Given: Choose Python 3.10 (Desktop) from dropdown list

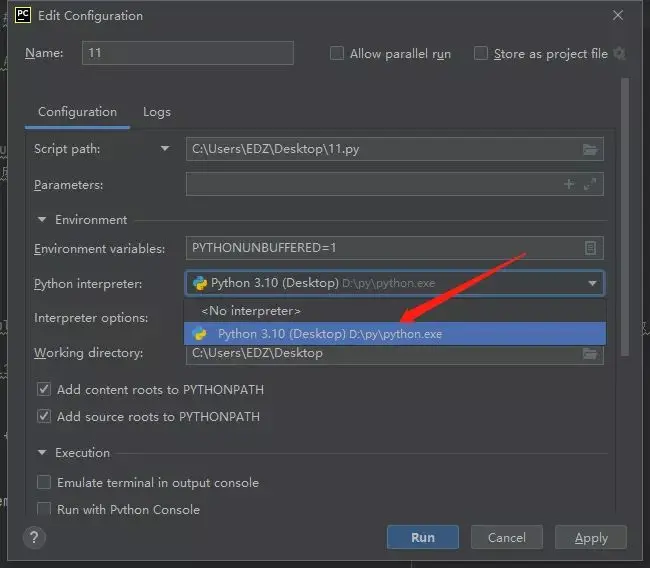Looking at the screenshot, I should (x=395, y=334).
